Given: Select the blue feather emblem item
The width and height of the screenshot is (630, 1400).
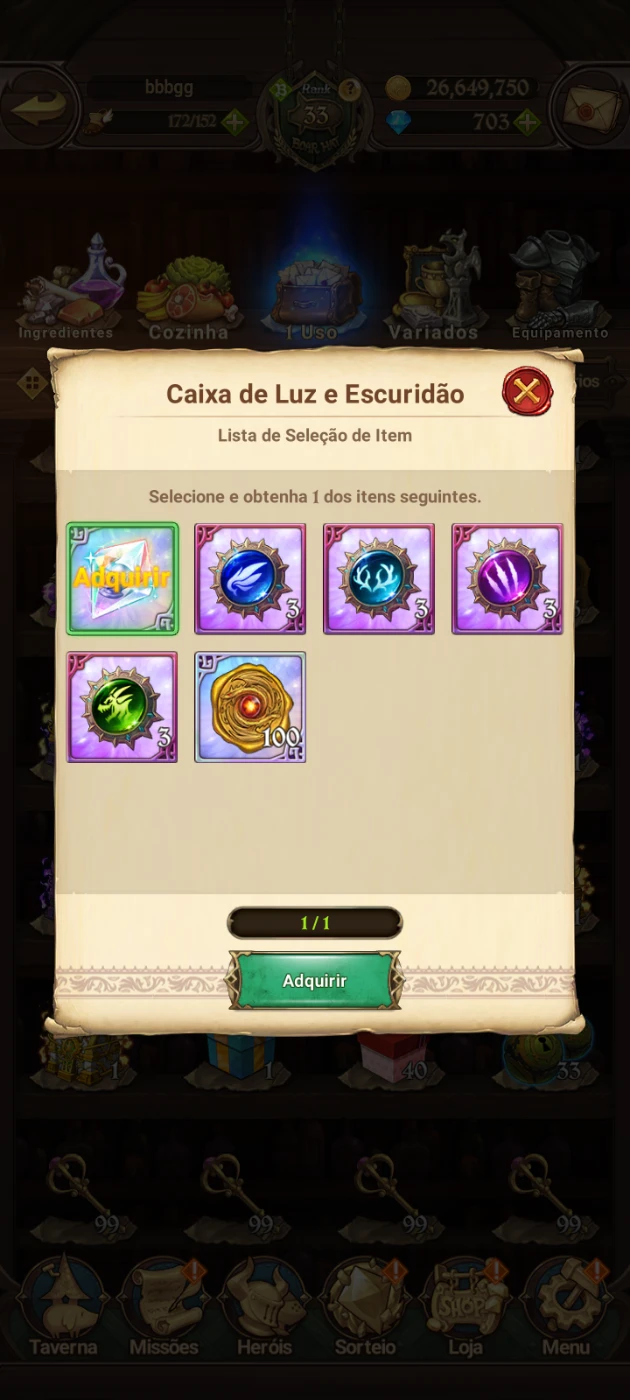Looking at the screenshot, I should (250, 579).
